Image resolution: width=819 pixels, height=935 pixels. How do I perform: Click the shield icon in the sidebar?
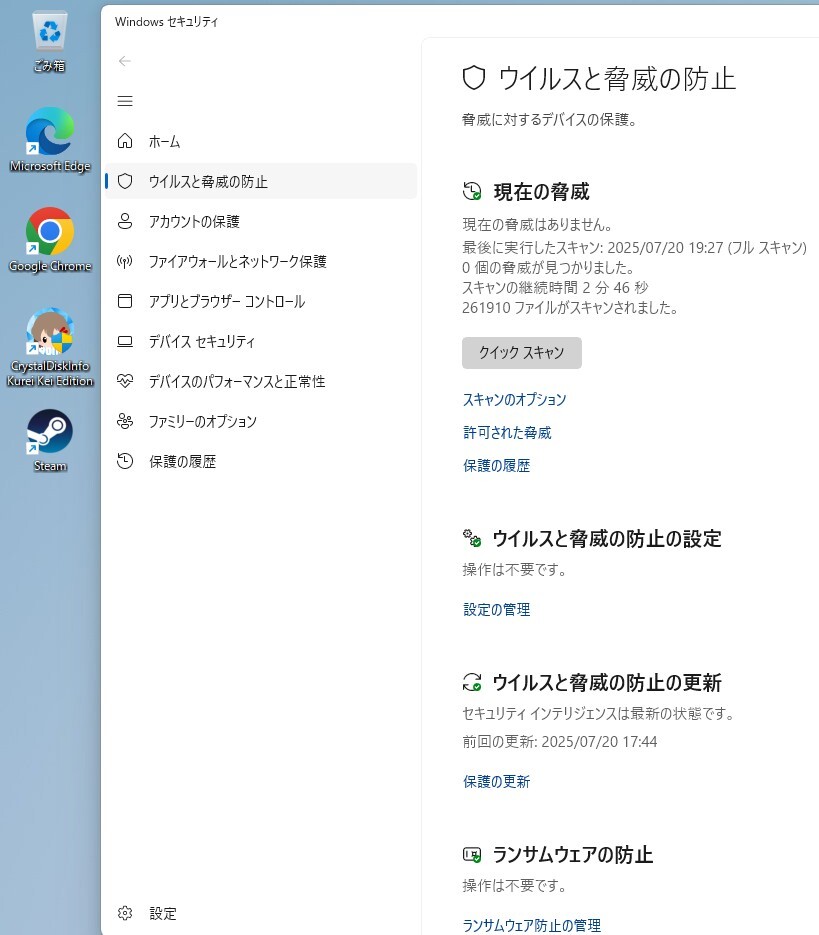125,181
